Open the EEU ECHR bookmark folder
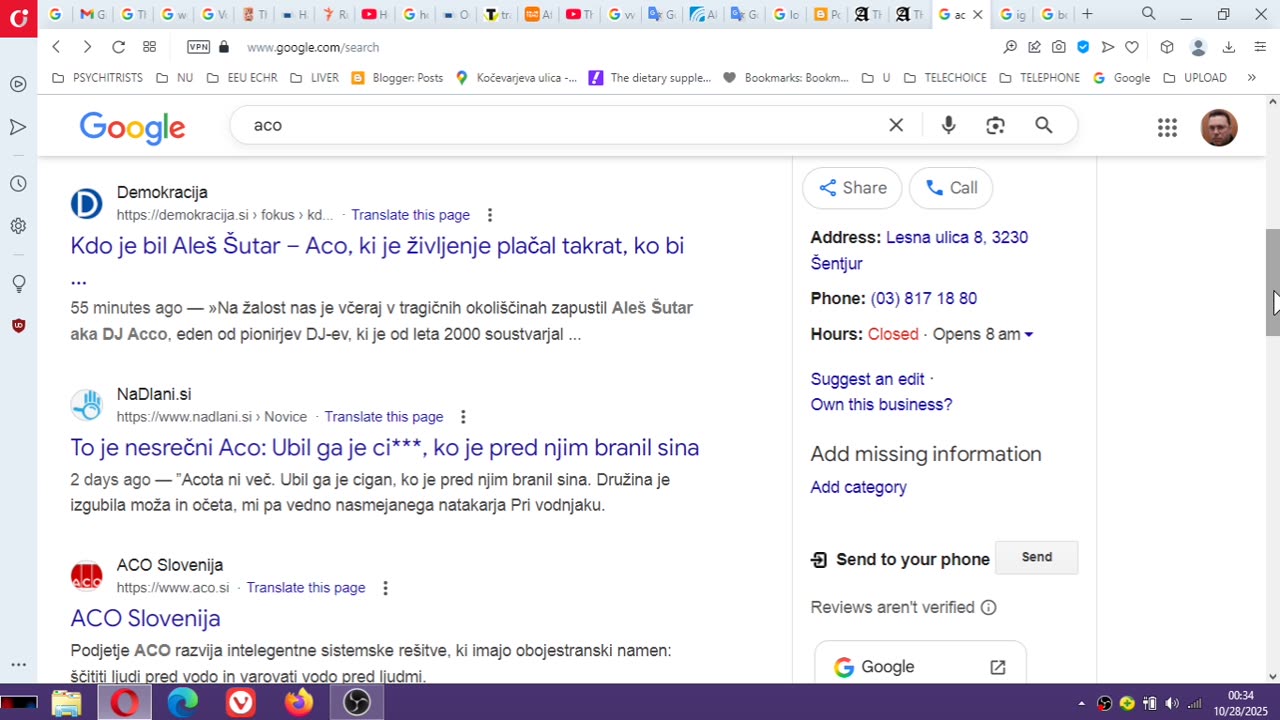This screenshot has width=1280, height=720. [x=241, y=78]
